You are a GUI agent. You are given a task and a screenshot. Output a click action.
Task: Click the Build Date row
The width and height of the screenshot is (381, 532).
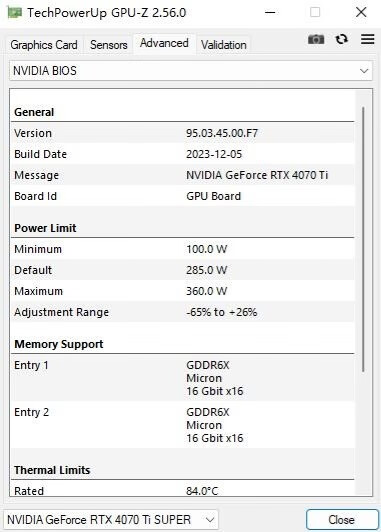[x=183, y=154]
